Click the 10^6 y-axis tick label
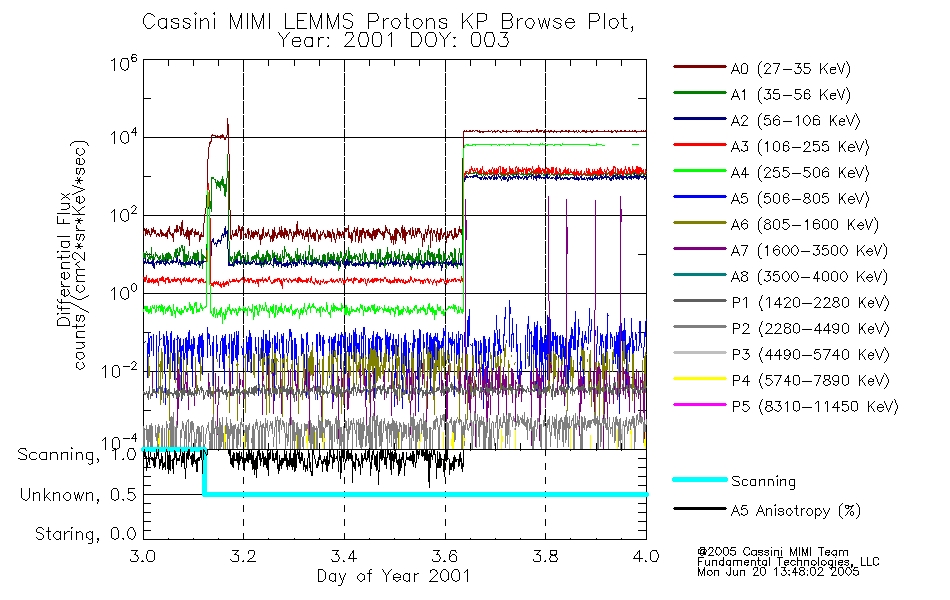The height and width of the screenshot is (600, 950). (x=123, y=63)
